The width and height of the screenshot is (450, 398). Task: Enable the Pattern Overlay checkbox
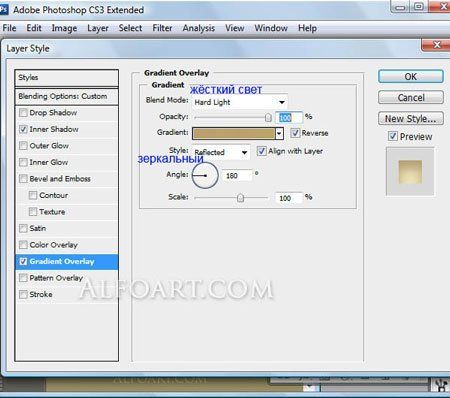23,278
